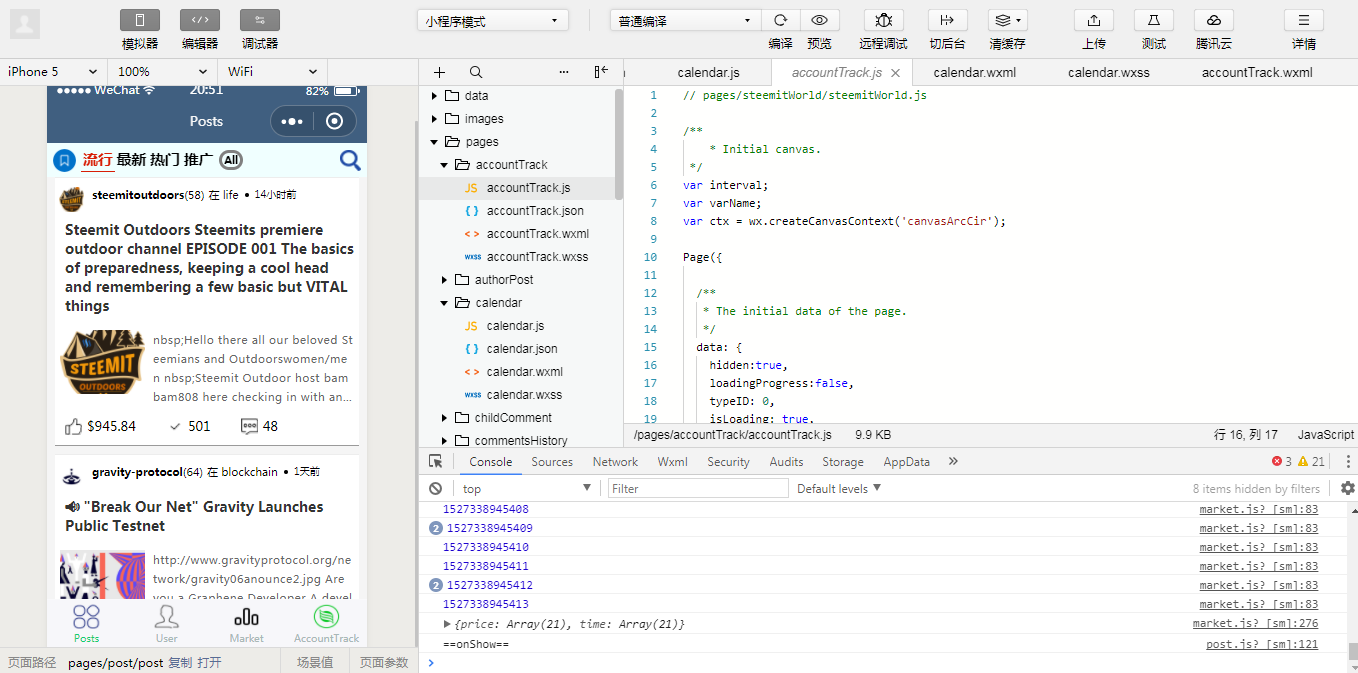Switch to Wxml devtools tab
Screen dimensions: 1358x673
click(x=672, y=462)
